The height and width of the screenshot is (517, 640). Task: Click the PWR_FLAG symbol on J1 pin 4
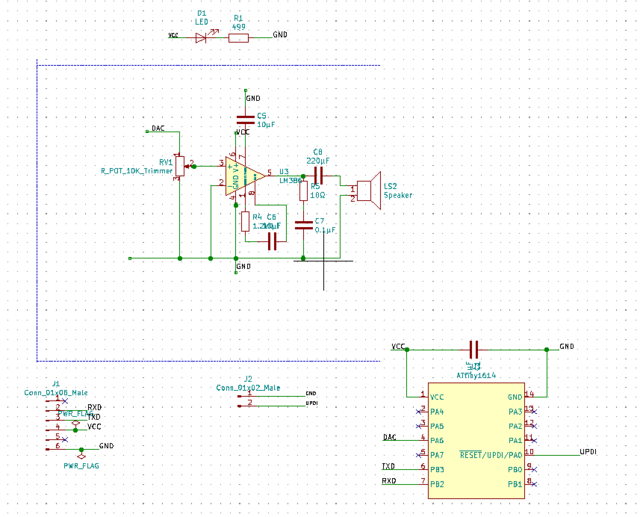coord(75,424)
